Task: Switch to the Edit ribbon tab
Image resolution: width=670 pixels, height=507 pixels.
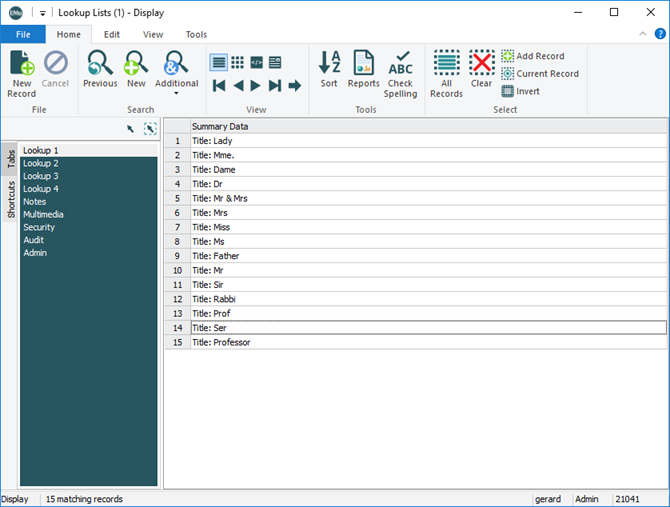Action: [111, 34]
